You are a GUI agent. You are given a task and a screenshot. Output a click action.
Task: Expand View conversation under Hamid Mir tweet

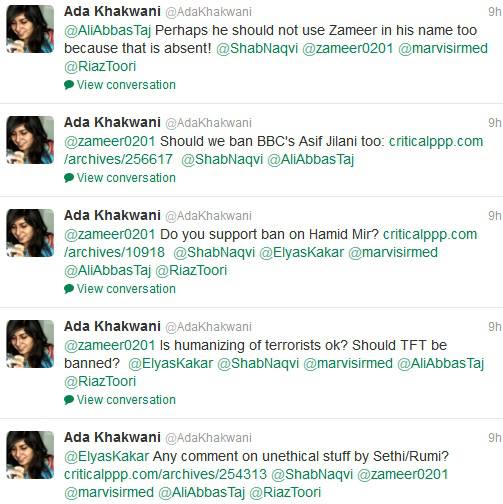coord(126,289)
